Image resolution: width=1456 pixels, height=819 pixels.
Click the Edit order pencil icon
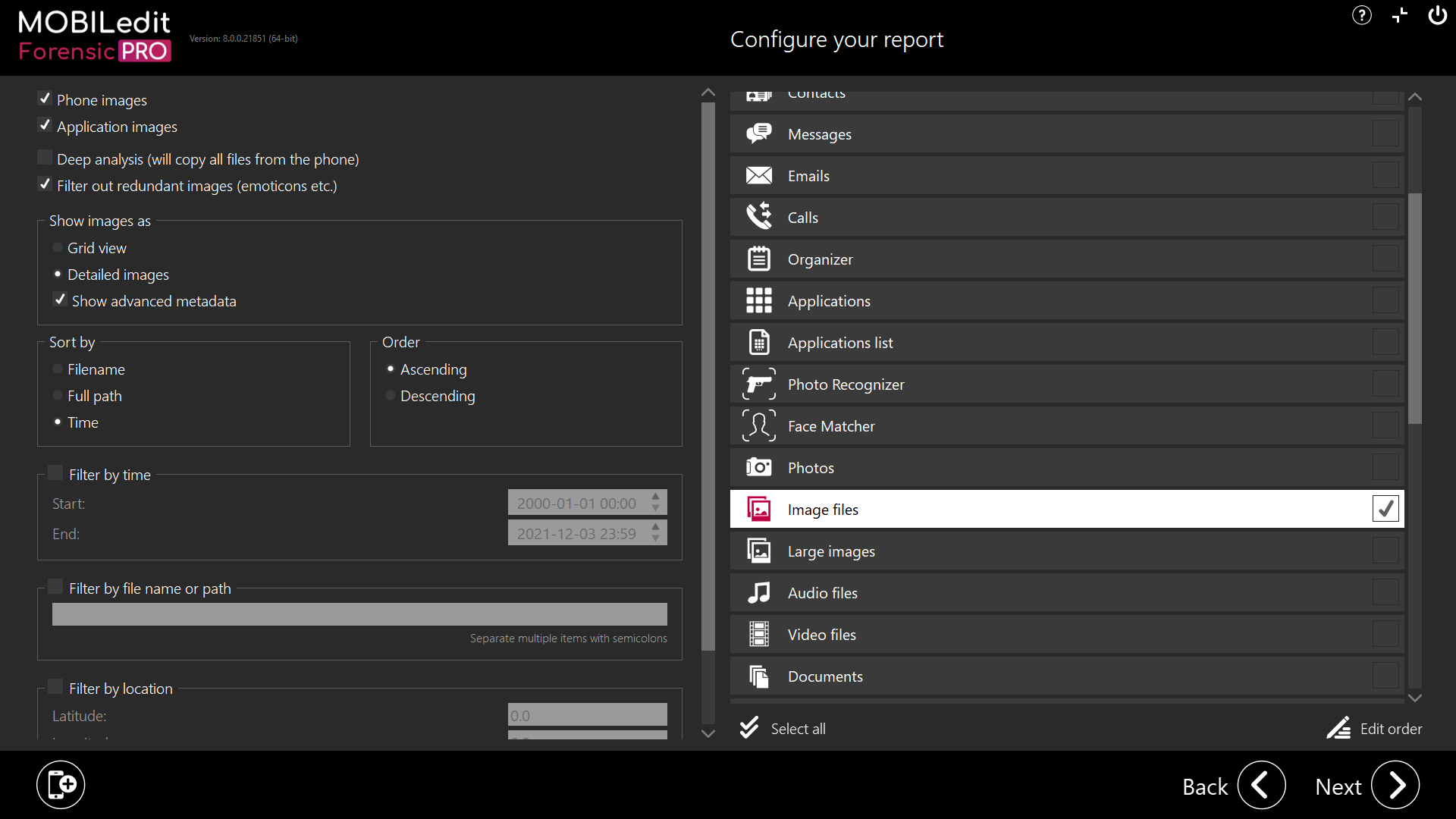(1338, 728)
